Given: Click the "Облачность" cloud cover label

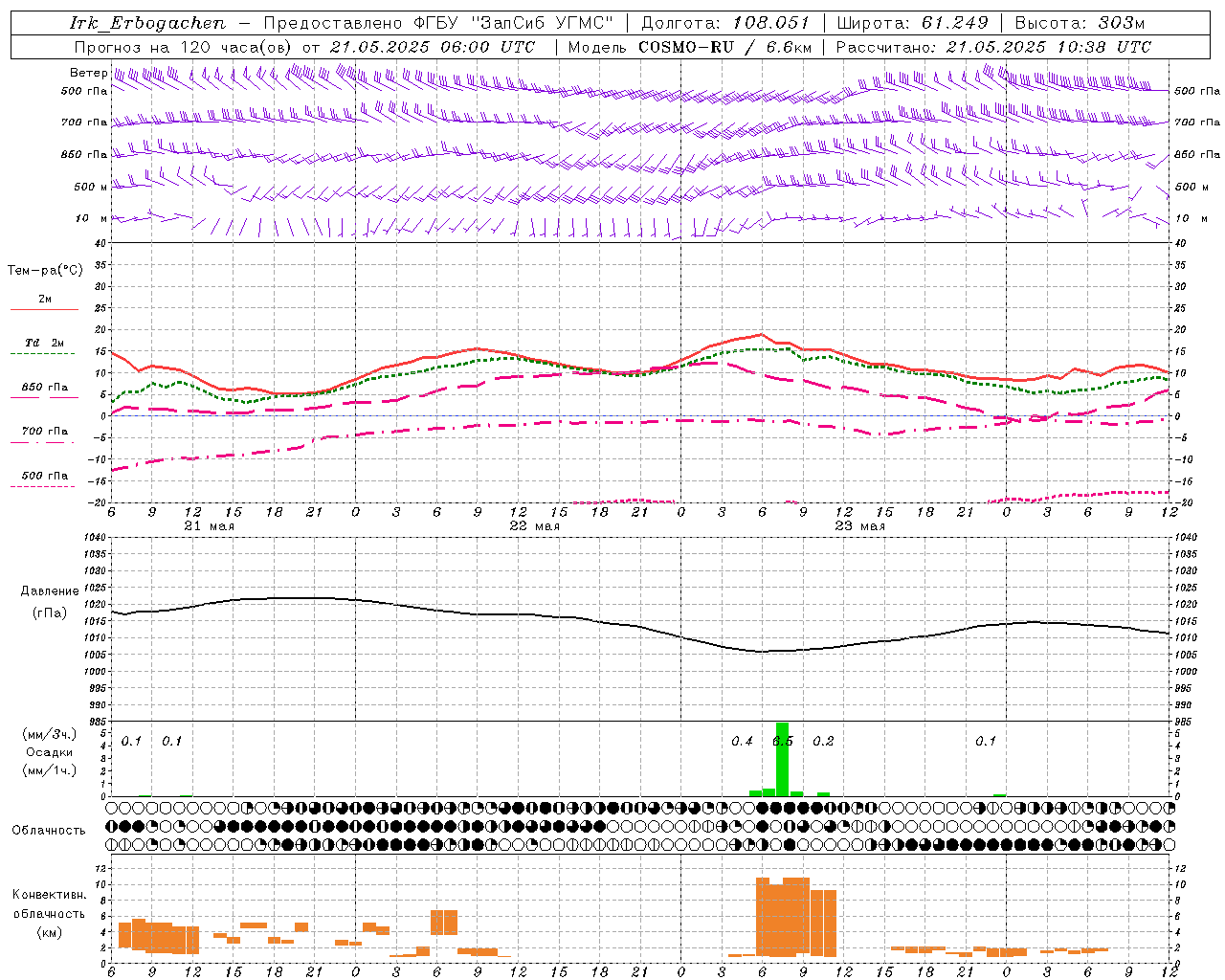Looking at the screenshot, I should [49, 831].
